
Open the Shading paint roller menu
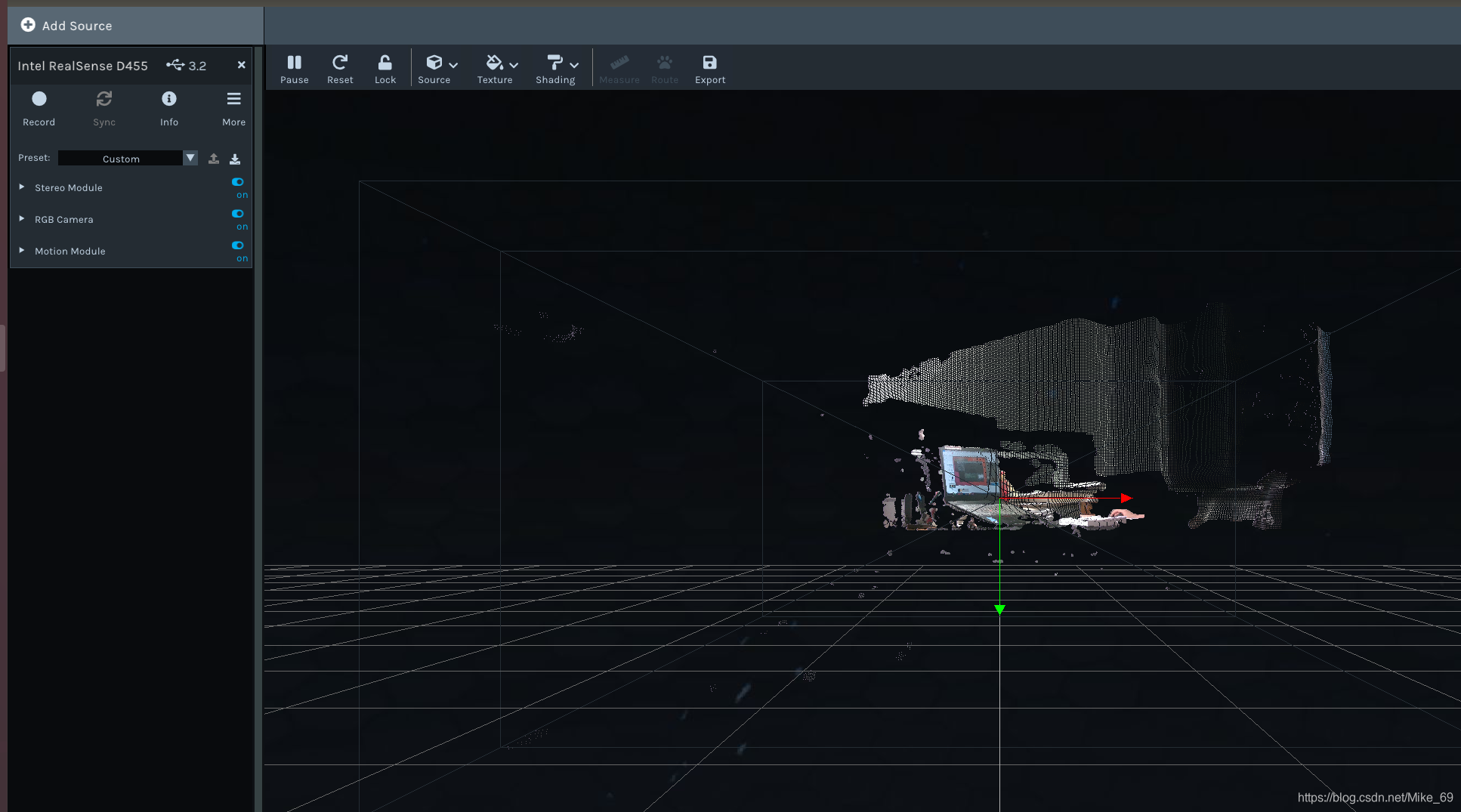(554, 63)
